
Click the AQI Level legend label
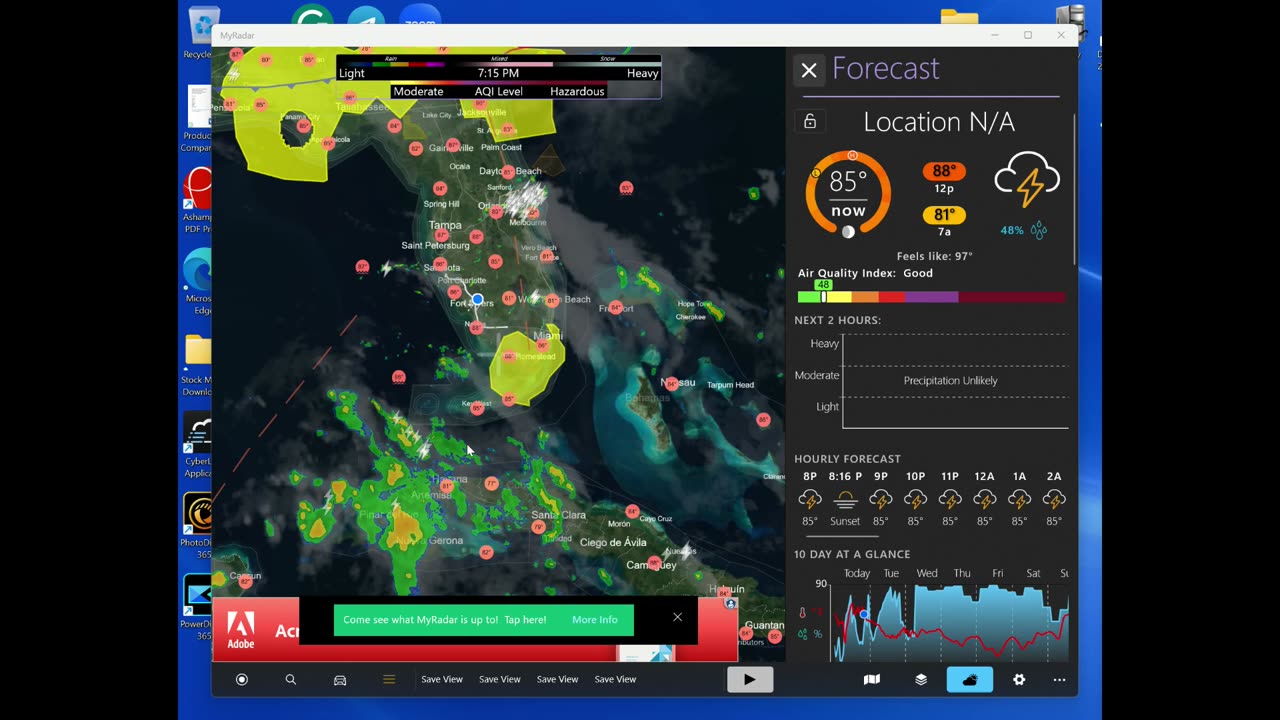(x=498, y=91)
